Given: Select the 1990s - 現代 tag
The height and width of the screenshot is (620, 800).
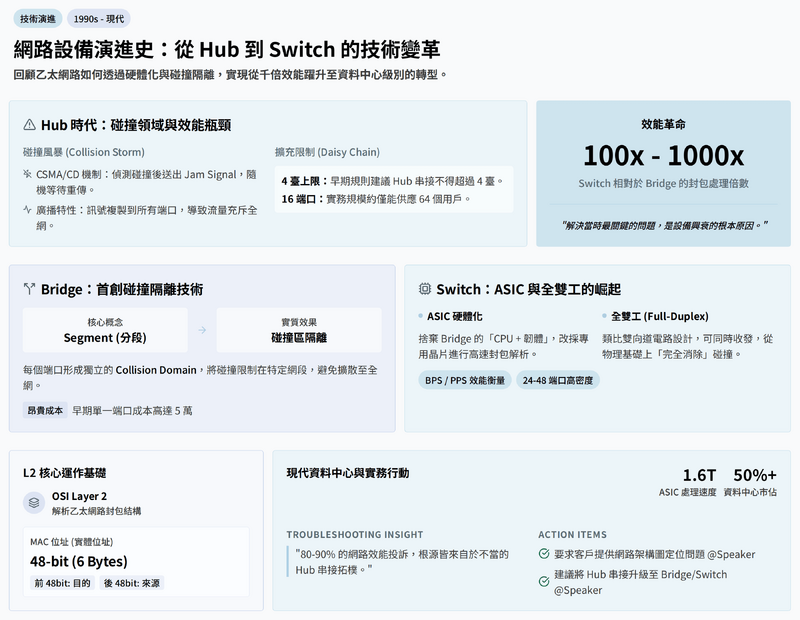Looking at the screenshot, I should (99, 19).
